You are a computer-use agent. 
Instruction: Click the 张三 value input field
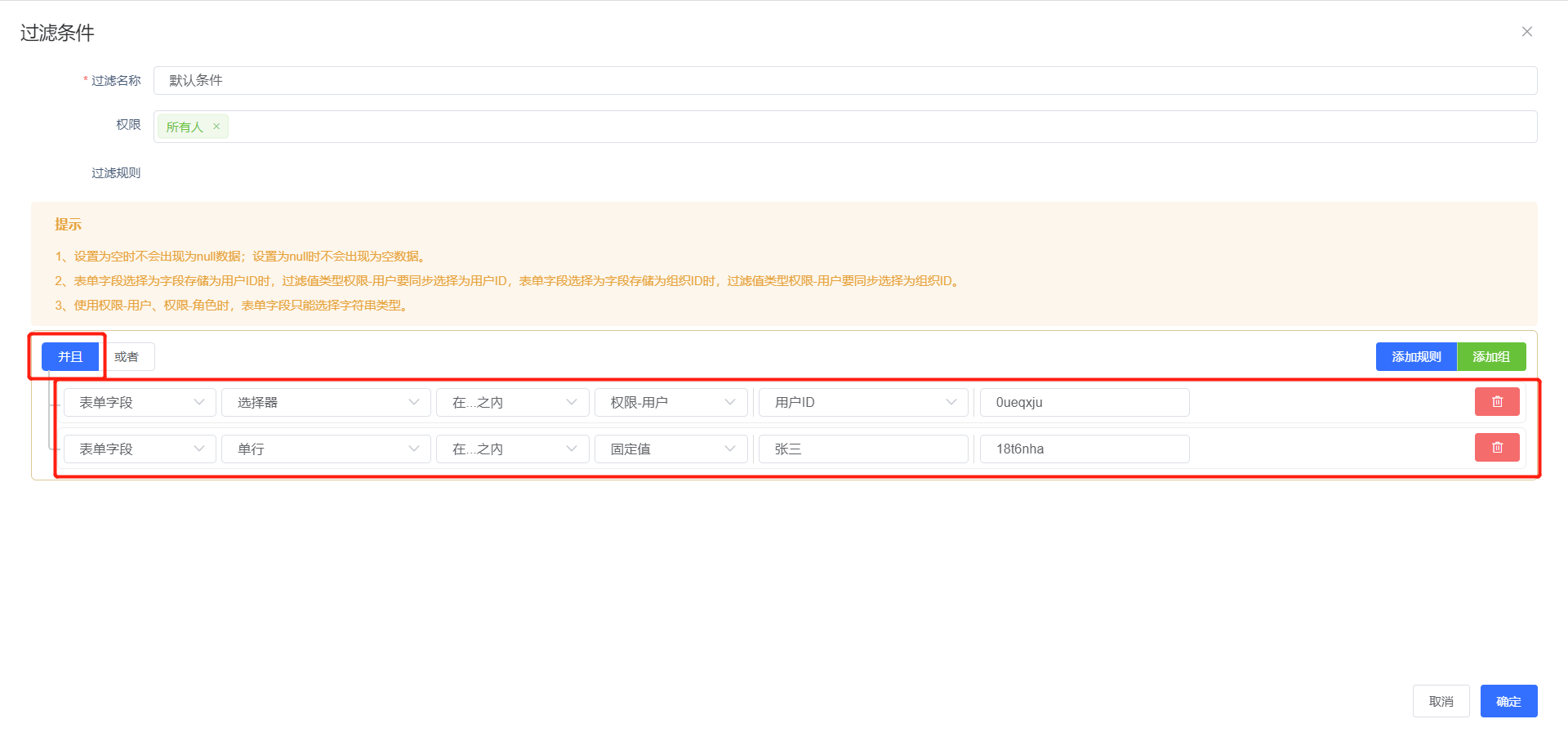[x=863, y=449]
